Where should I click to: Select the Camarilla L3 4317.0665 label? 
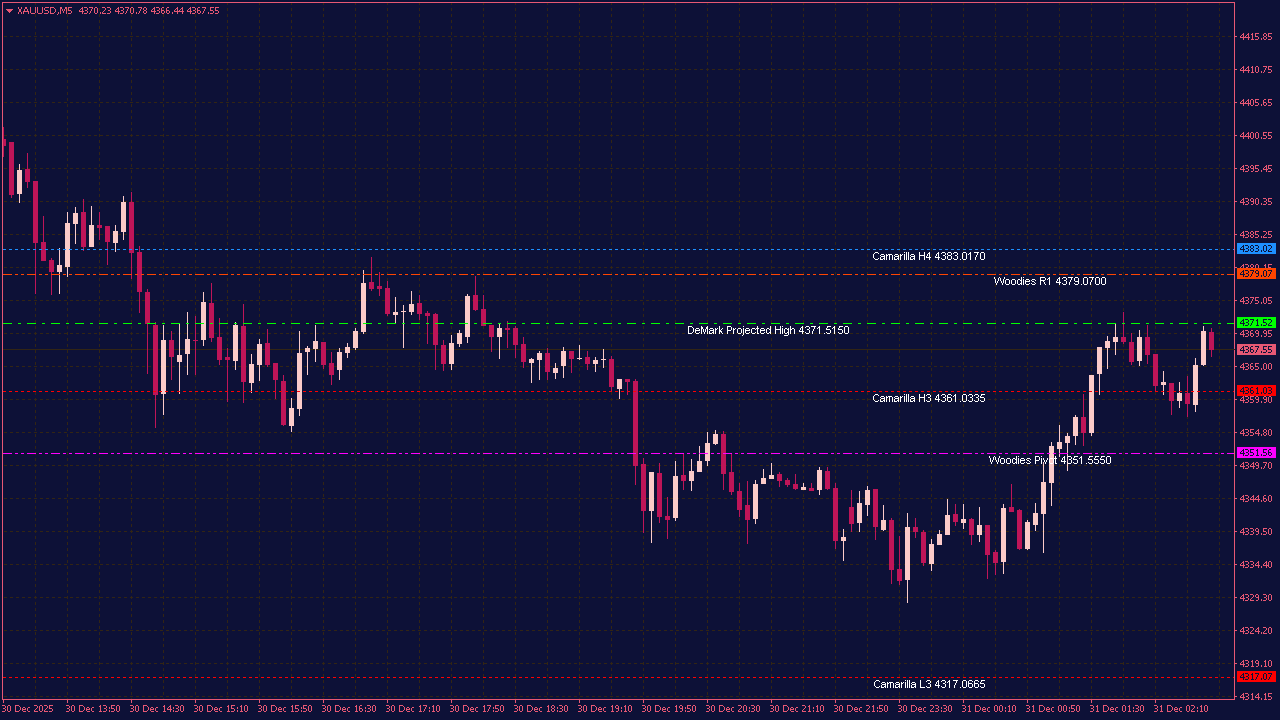tap(929, 684)
